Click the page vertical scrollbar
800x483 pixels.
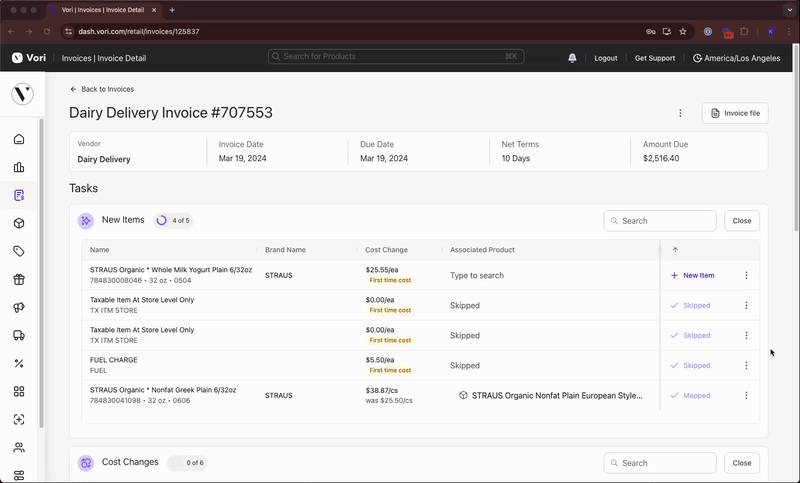click(796, 138)
